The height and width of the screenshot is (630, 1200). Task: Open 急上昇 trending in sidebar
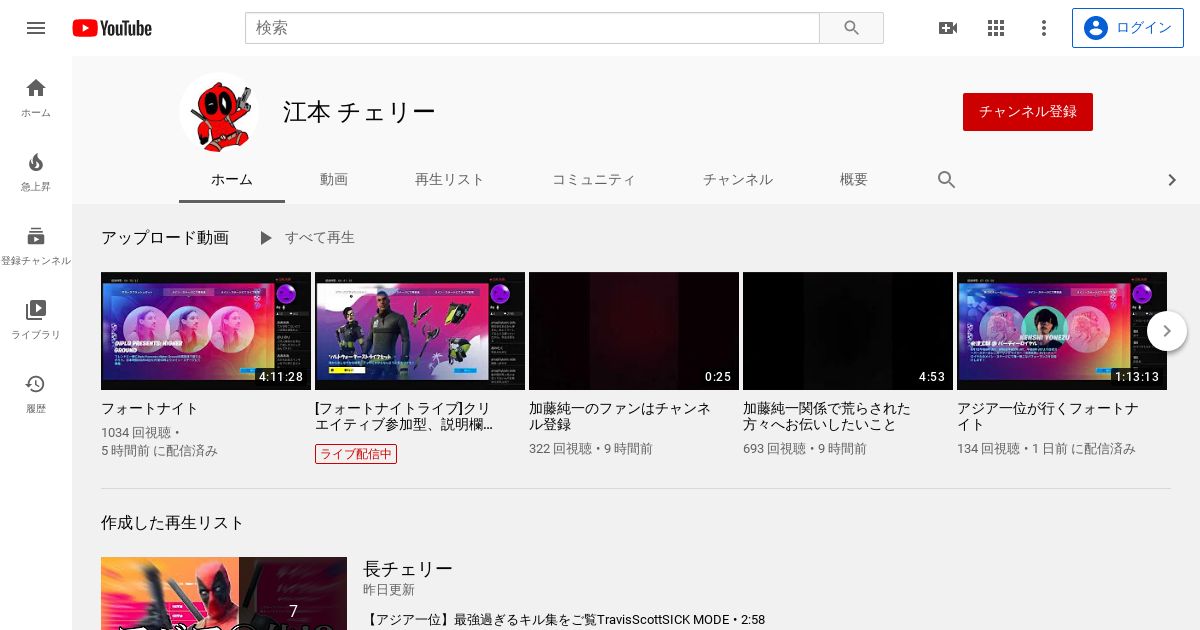[x=36, y=172]
